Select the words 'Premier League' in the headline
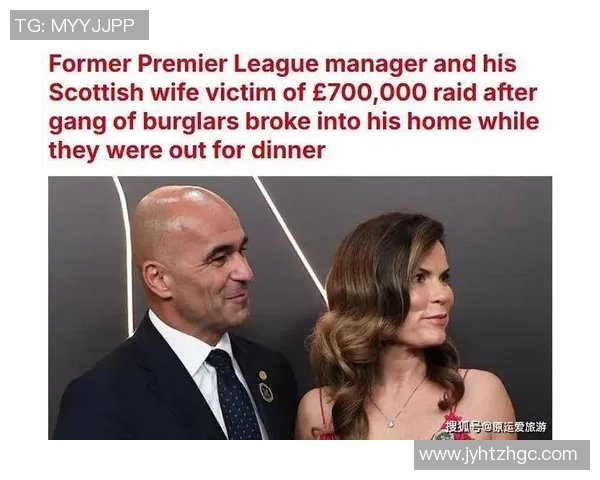Screen dimensions: 600x480 point(227,64)
